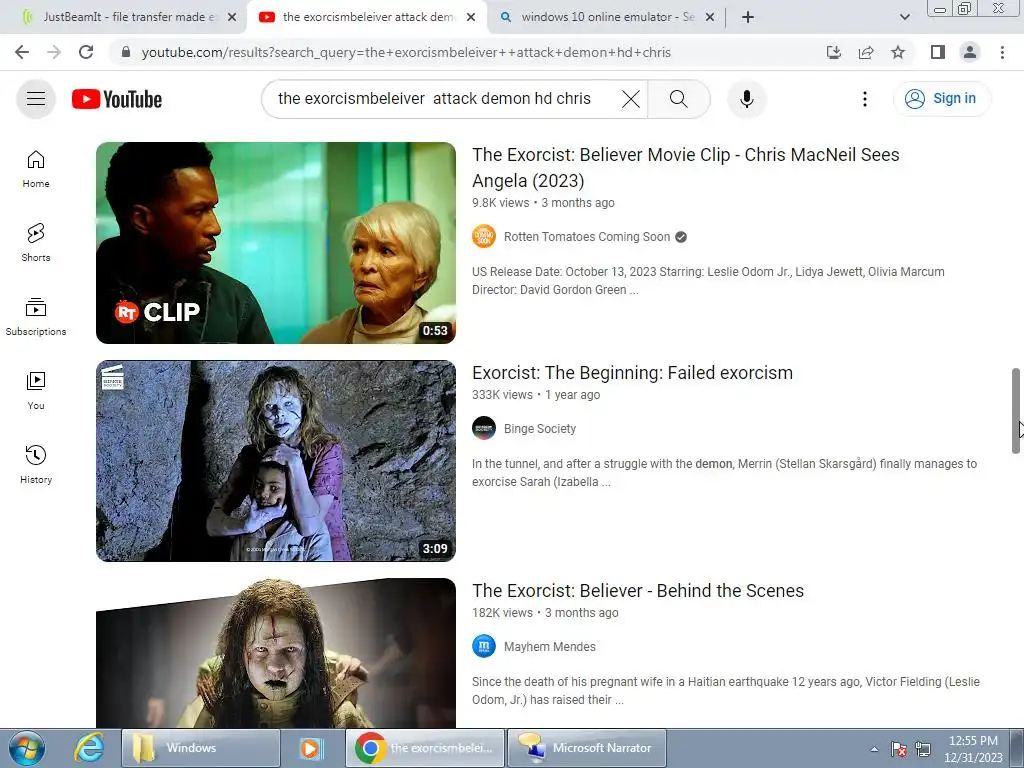1024x768 pixels.
Task: Open the media player taskbar icon
Action: tap(312, 748)
